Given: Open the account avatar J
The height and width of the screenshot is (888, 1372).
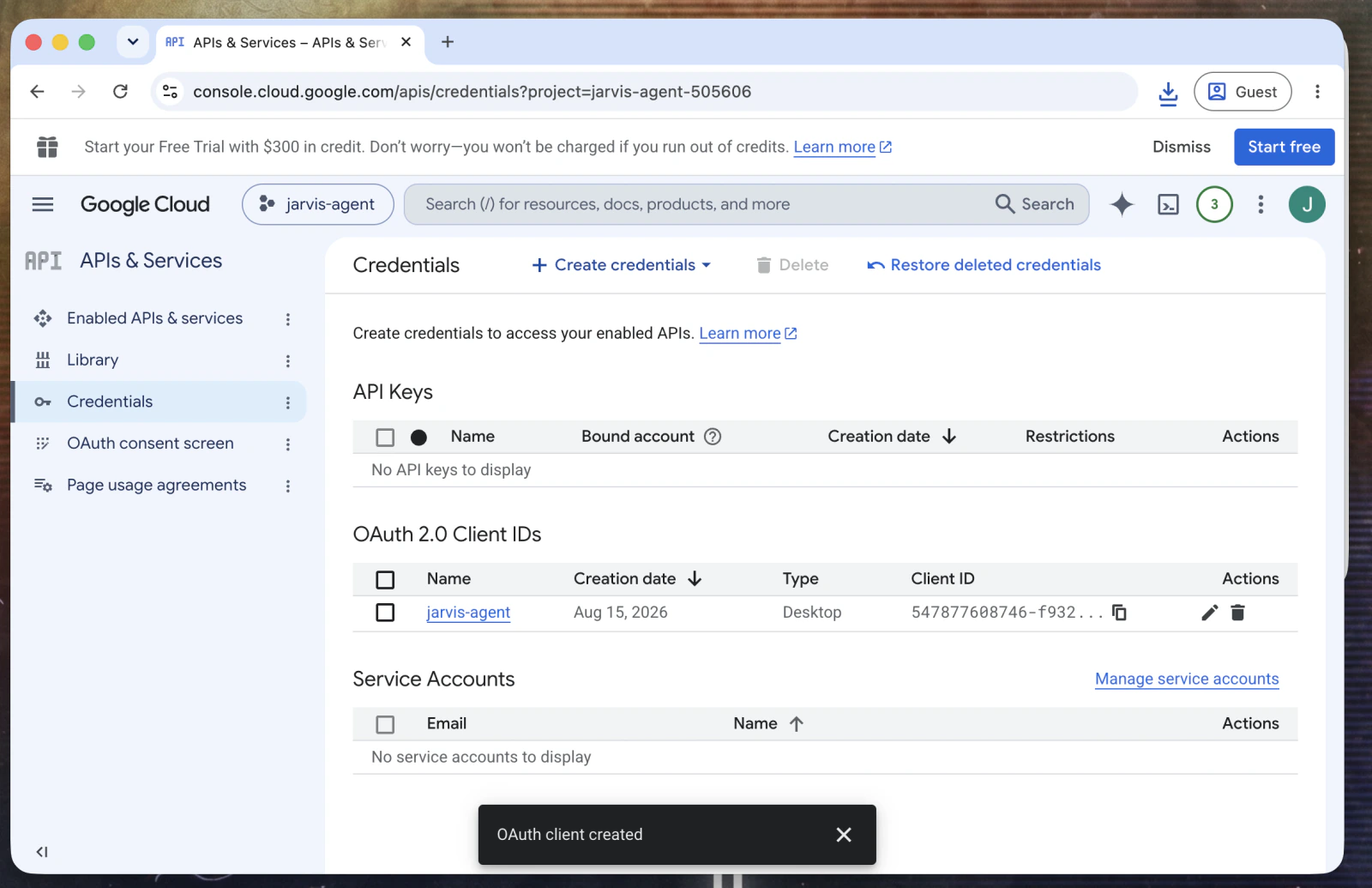Looking at the screenshot, I should [1307, 204].
